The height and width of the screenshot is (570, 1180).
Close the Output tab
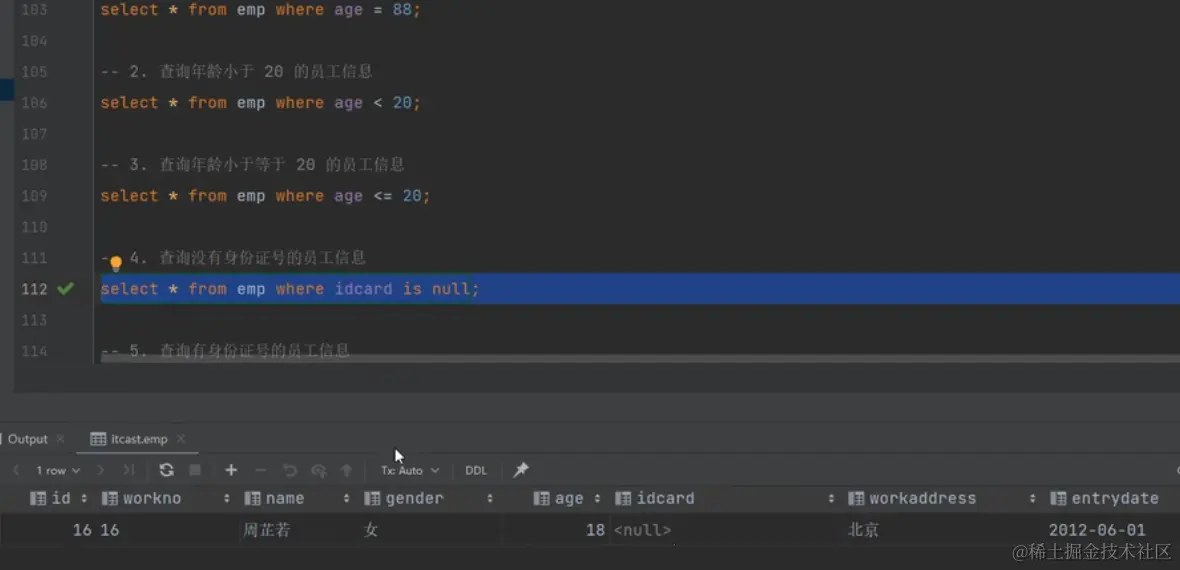coord(60,439)
